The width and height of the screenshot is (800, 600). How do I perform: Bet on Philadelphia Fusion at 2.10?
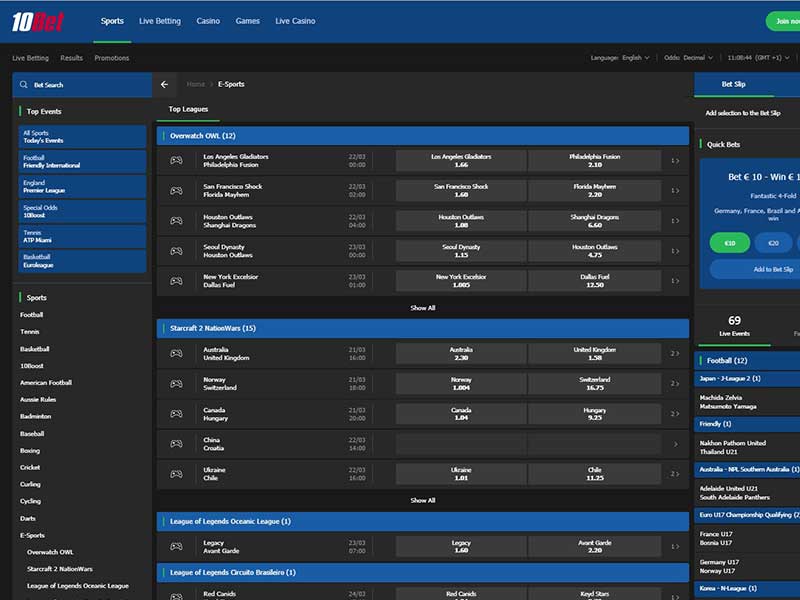[594, 161]
